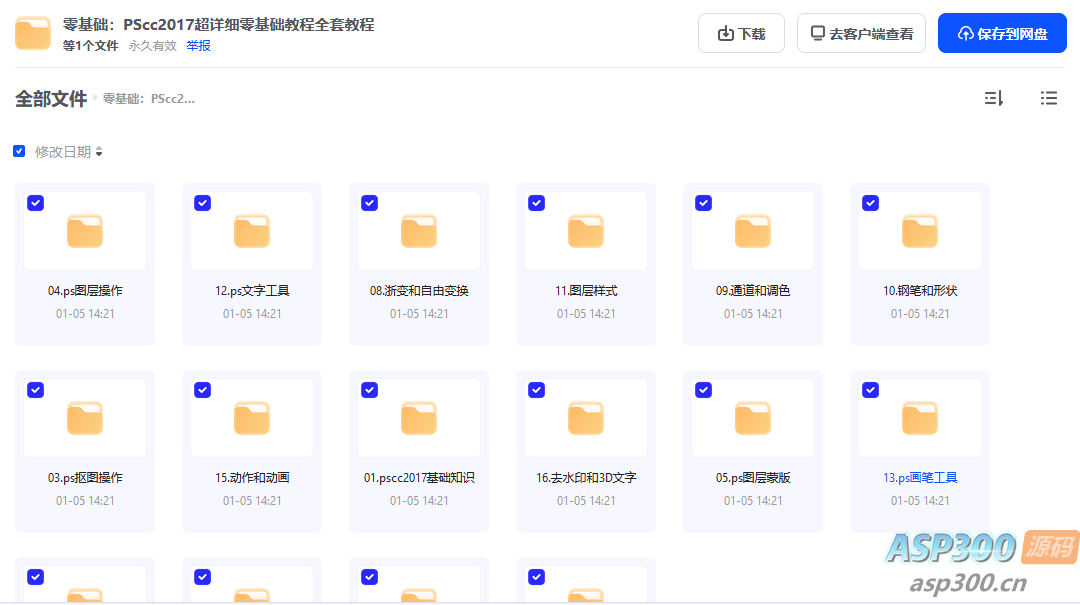This screenshot has height=605, width=1080.
Task: Click the 15.动作和动画 folder name
Action: pyautogui.click(x=251, y=478)
